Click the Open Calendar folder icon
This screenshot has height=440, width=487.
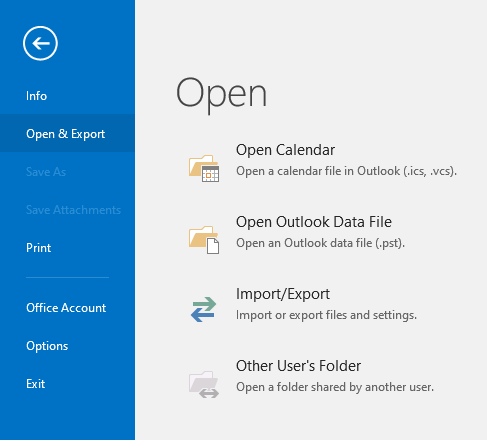coord(204,168)
